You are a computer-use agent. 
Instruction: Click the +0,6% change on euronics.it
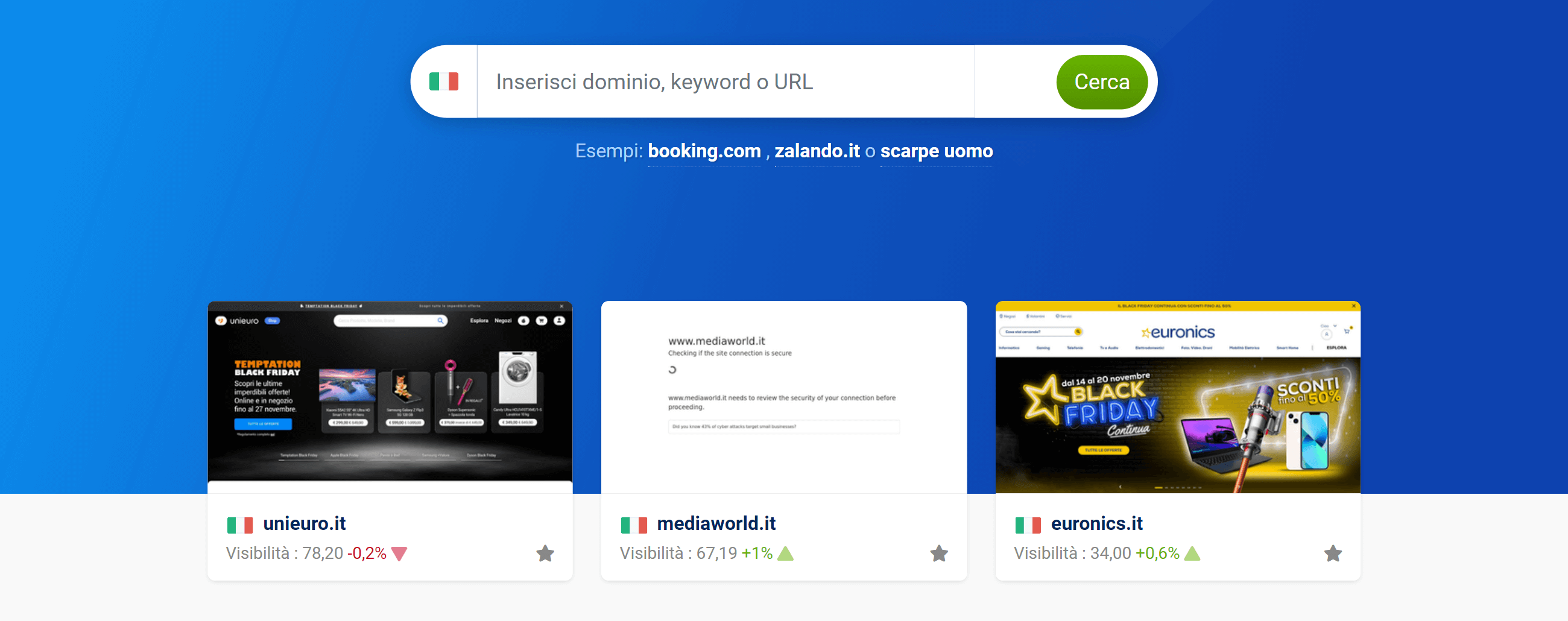pos(1157,553)
